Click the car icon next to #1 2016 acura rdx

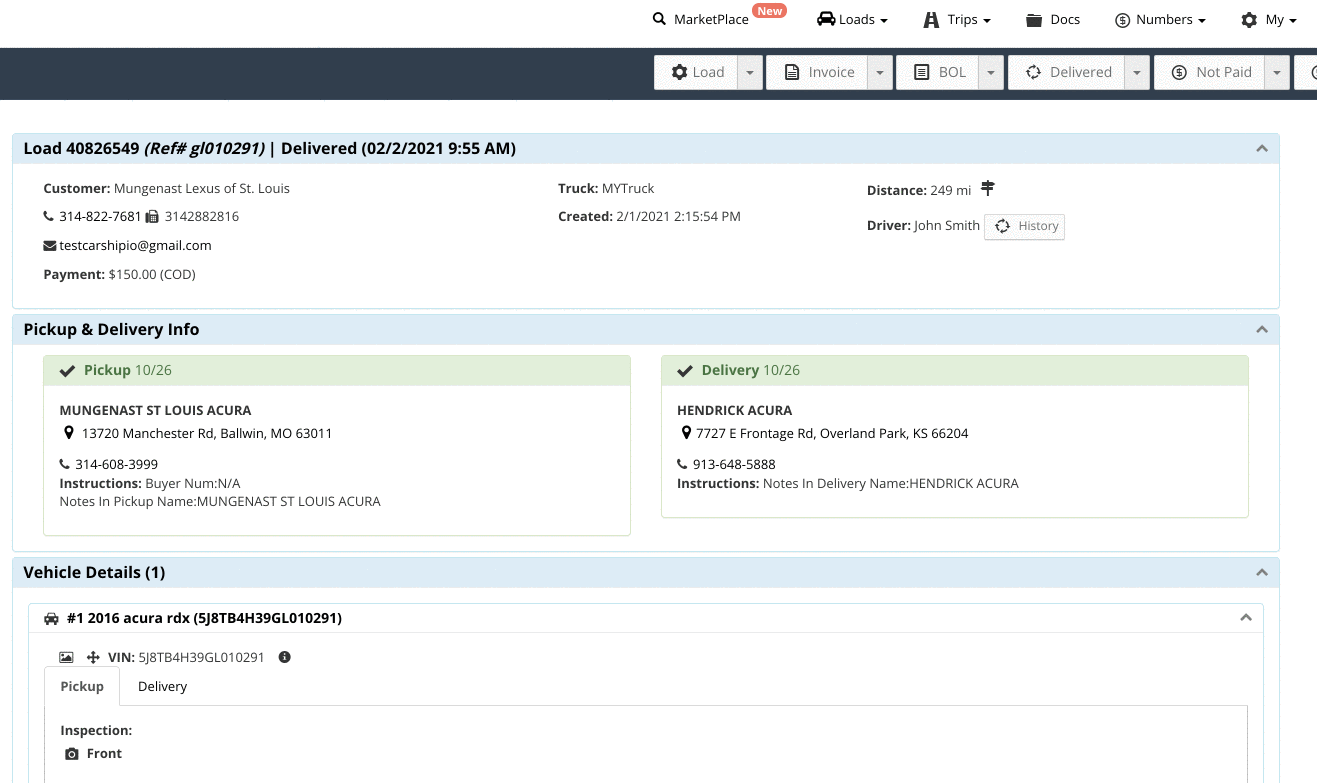(x=52, y=619)
